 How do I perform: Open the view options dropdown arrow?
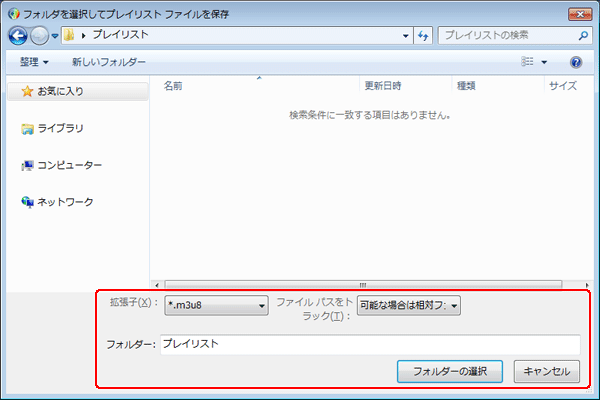pos(544,62)
